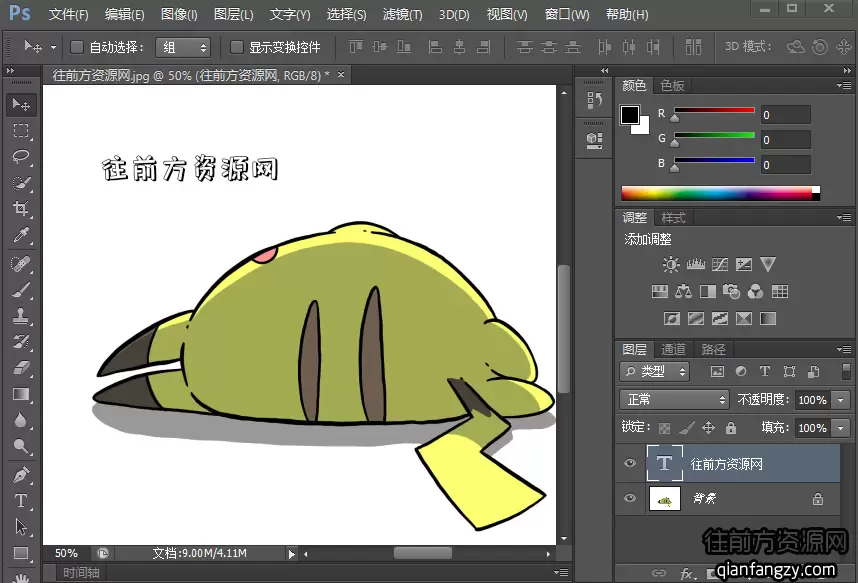Select the Pen tool
The image size is (858, 583).
tap(21, 475)
